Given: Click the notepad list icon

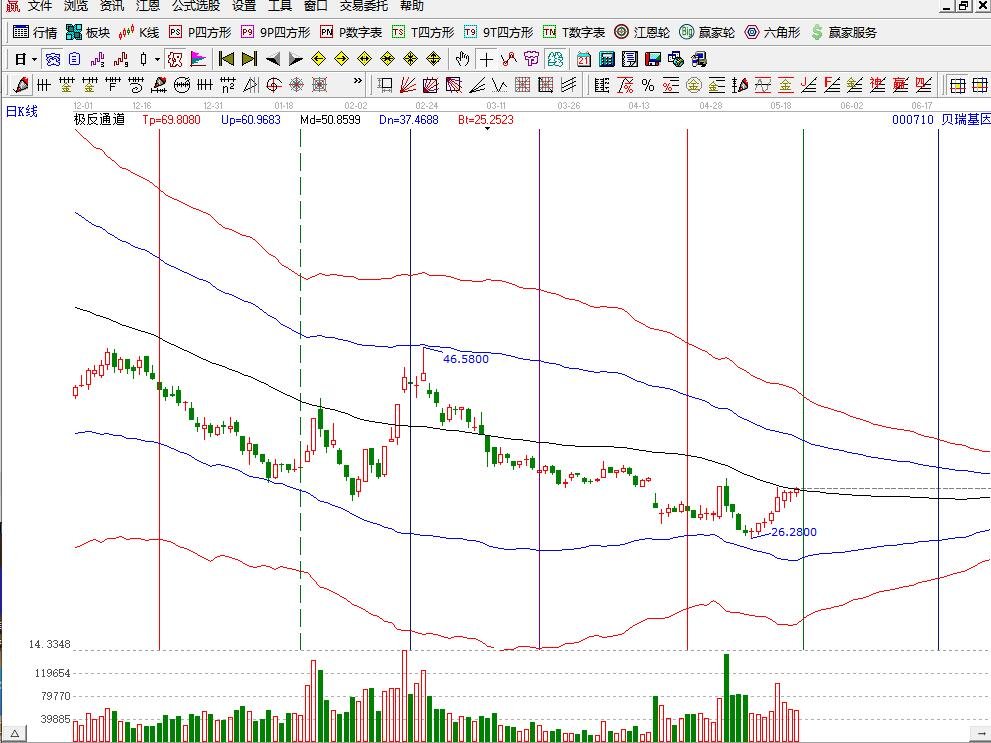Looking at the screenshot, I should click(x=629, y=59).
